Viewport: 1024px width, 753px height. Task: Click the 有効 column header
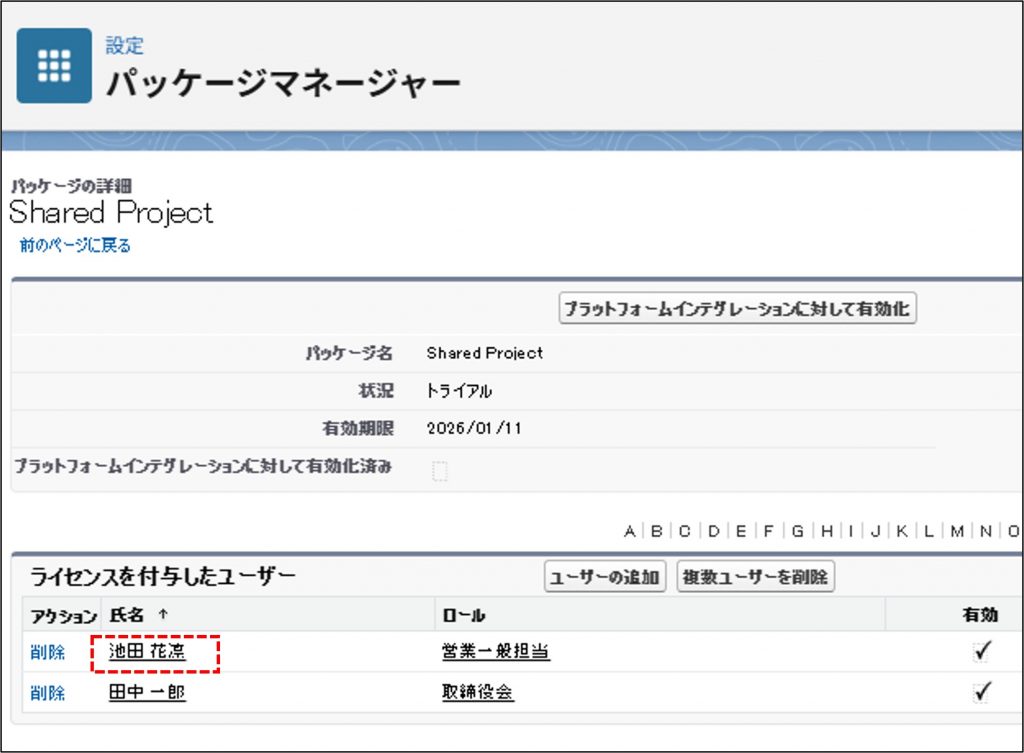coord(978,615)
